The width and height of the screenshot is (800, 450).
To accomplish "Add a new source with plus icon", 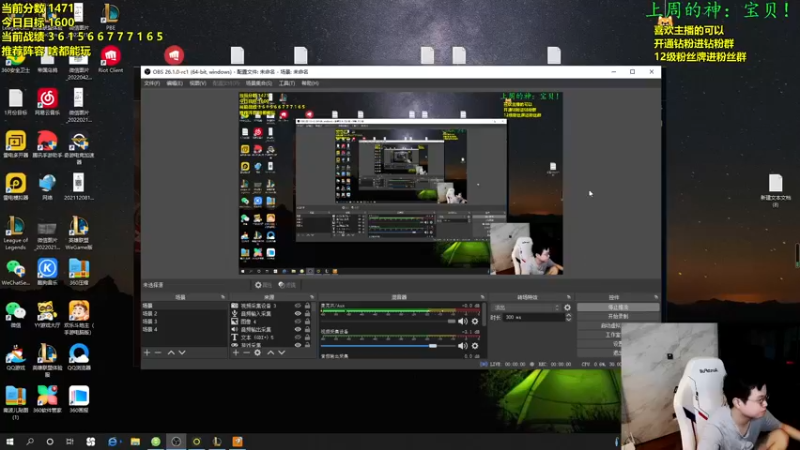I will [x=236, y=353].
